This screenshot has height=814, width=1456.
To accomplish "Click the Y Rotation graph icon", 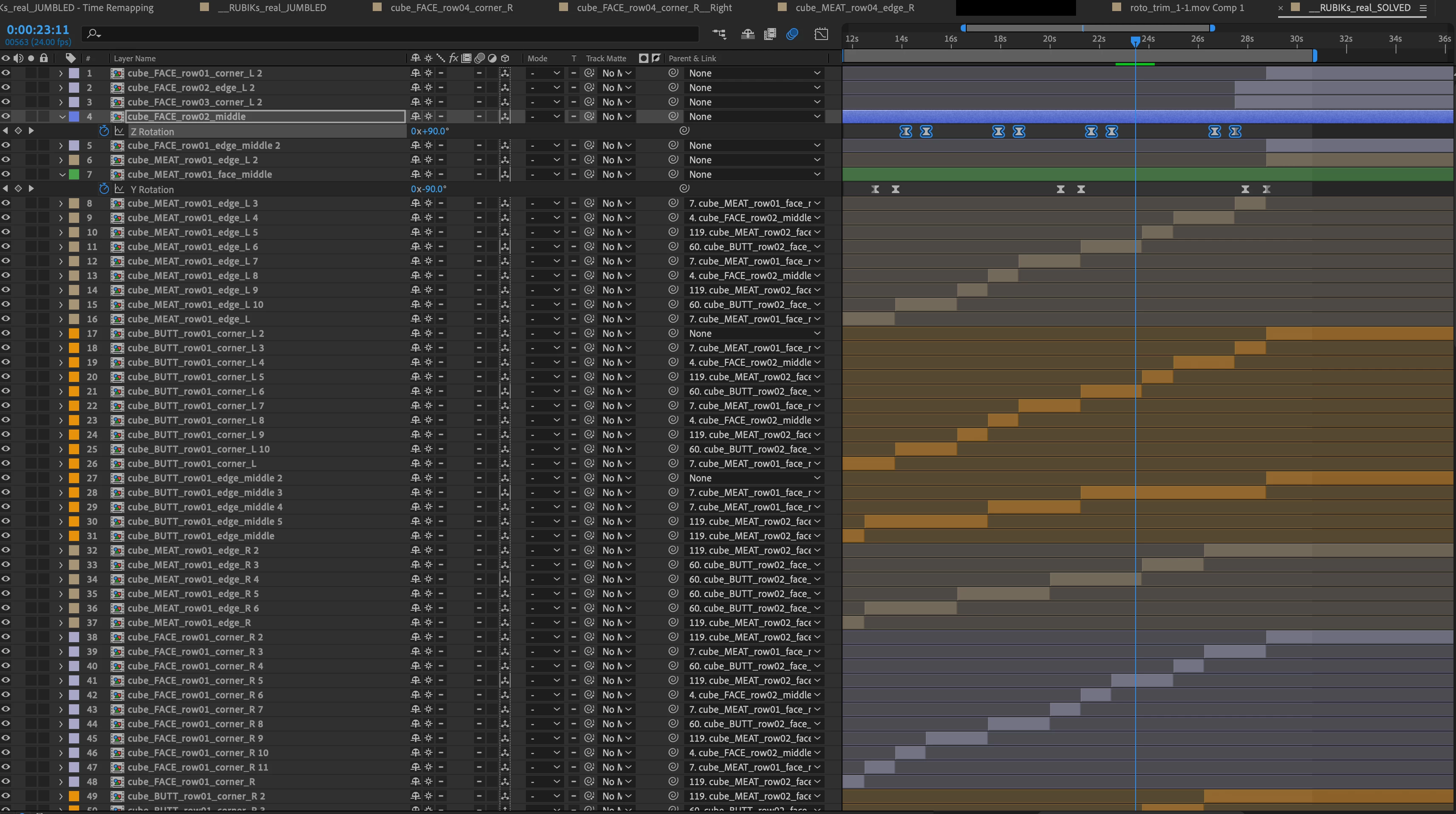I will 119,189.
